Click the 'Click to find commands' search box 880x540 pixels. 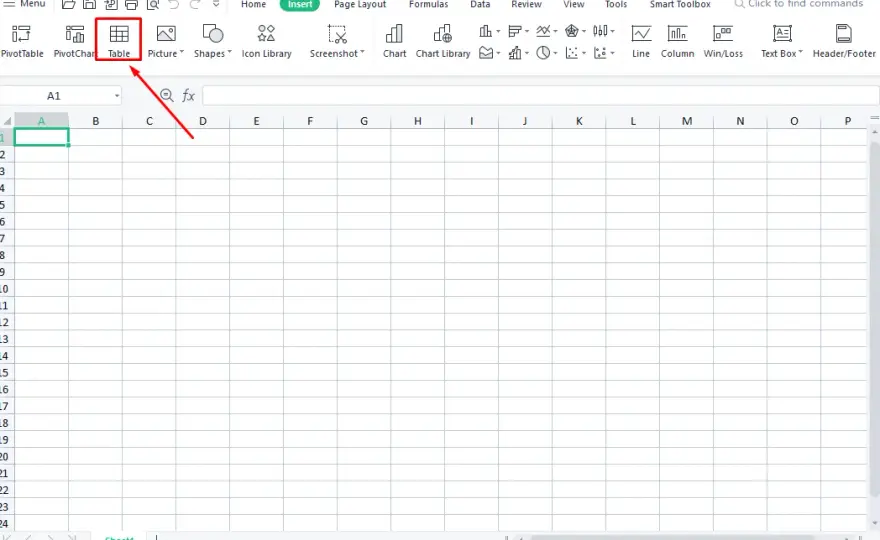pos(799,4)
